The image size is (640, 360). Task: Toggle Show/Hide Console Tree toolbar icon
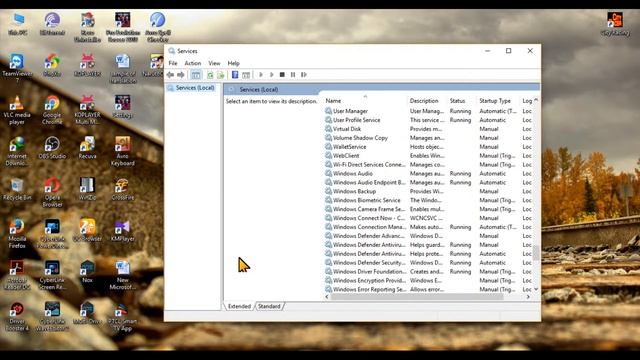(196, 75)
